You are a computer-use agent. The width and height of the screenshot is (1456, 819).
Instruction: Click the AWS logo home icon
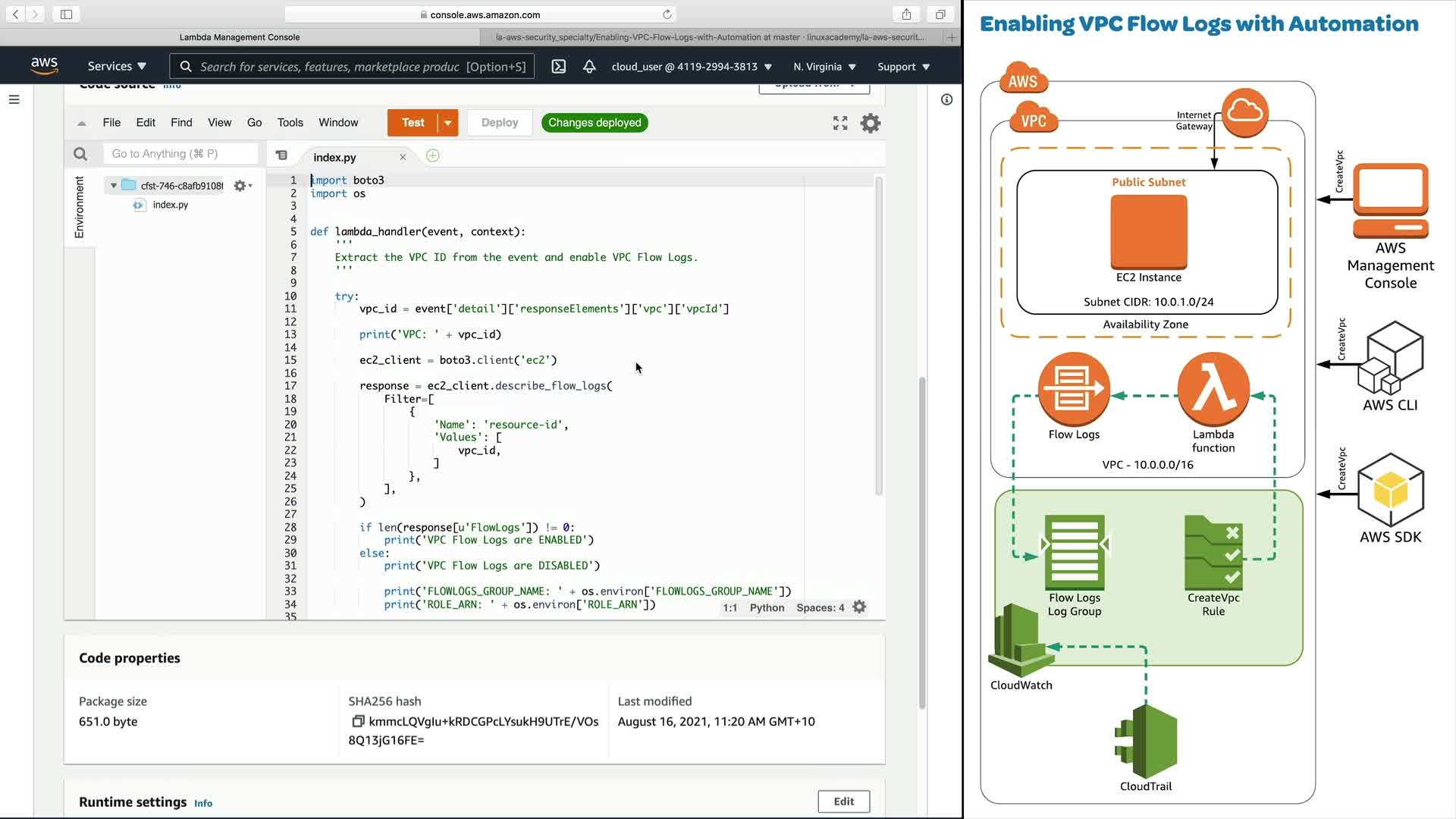click(x=45, y=67)
